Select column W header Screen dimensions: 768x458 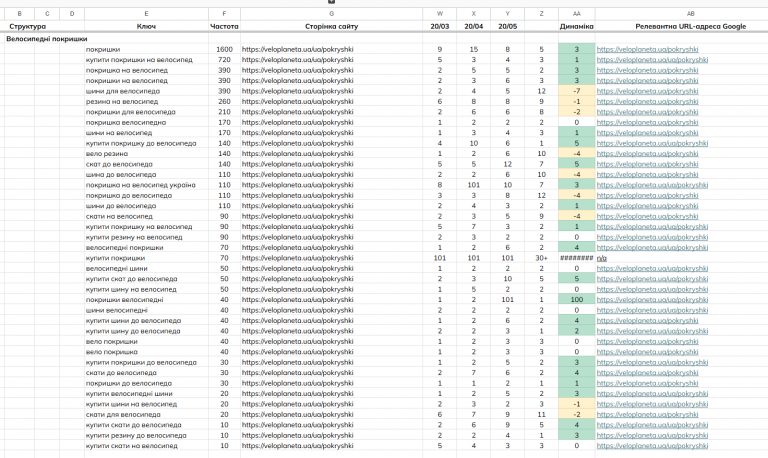[x=440, y=14]
